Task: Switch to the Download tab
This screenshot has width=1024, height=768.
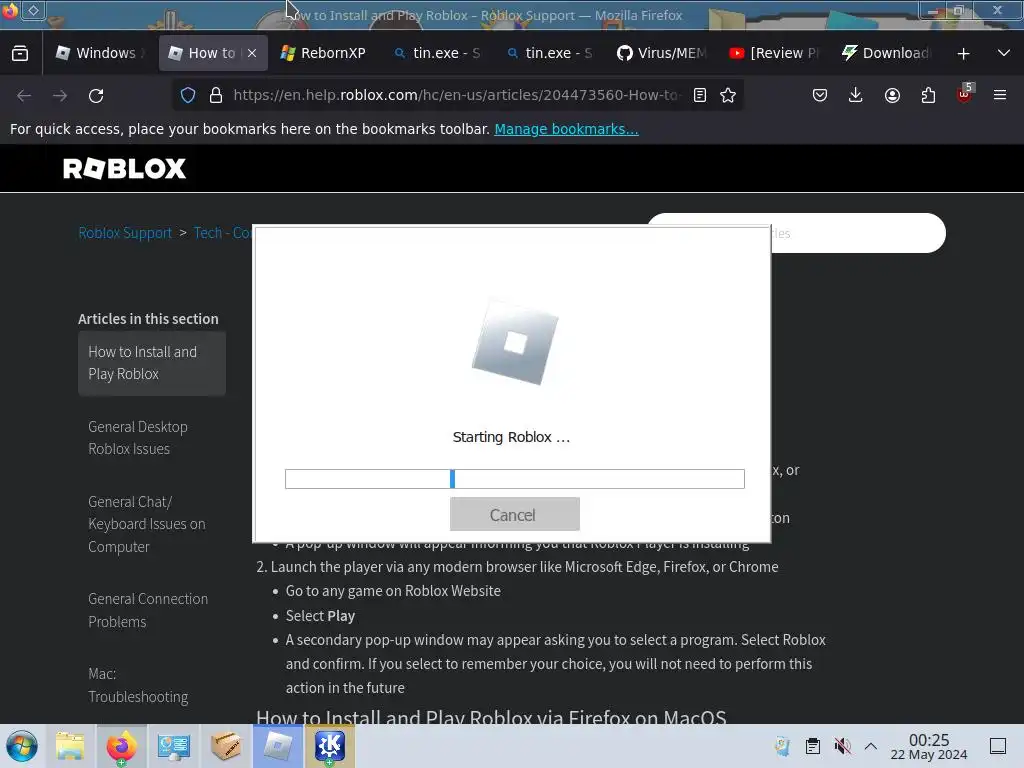Action: pyautogui.click(x=886, y=53)
